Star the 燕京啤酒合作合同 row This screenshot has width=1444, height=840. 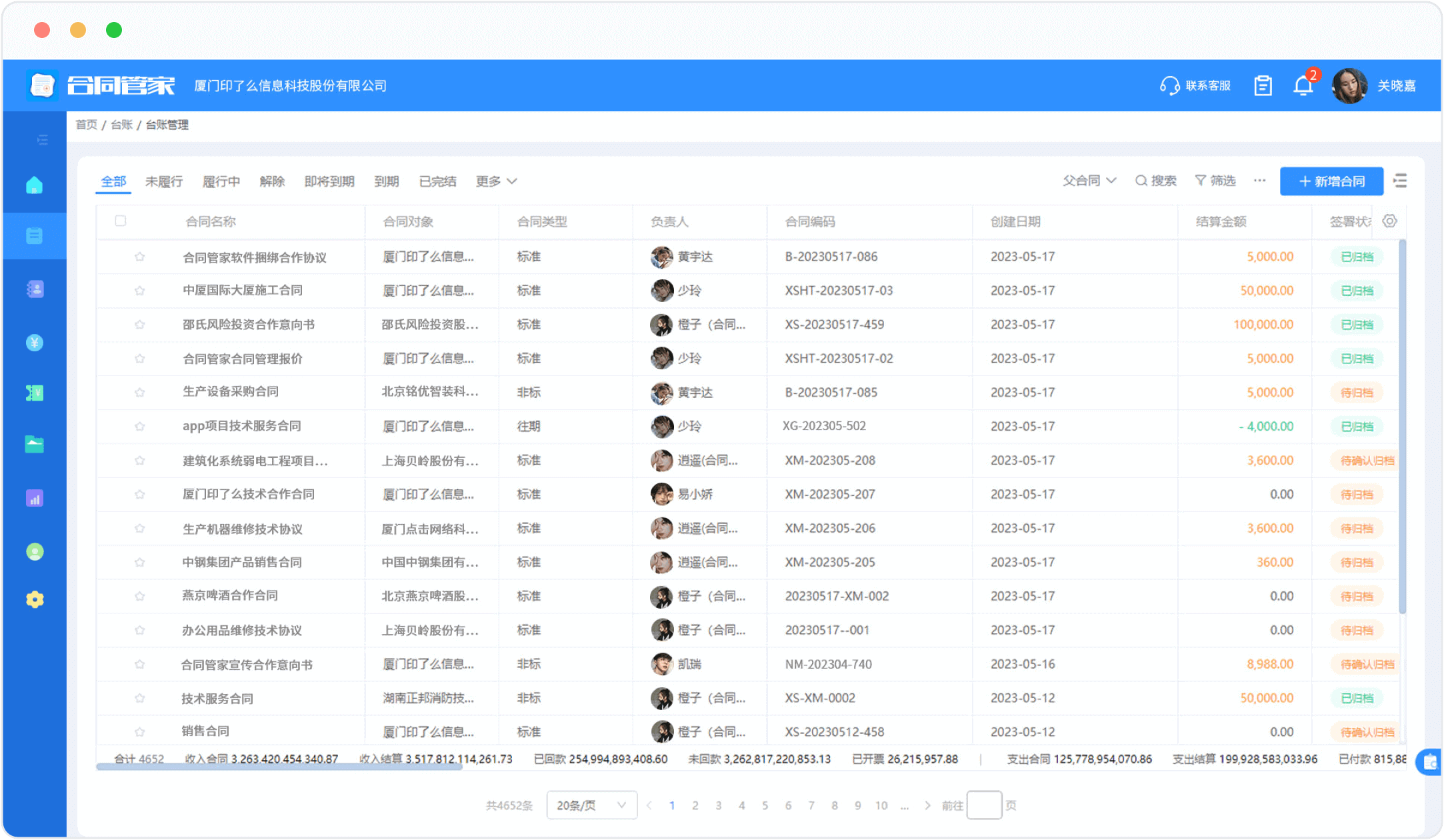(139, 596)
